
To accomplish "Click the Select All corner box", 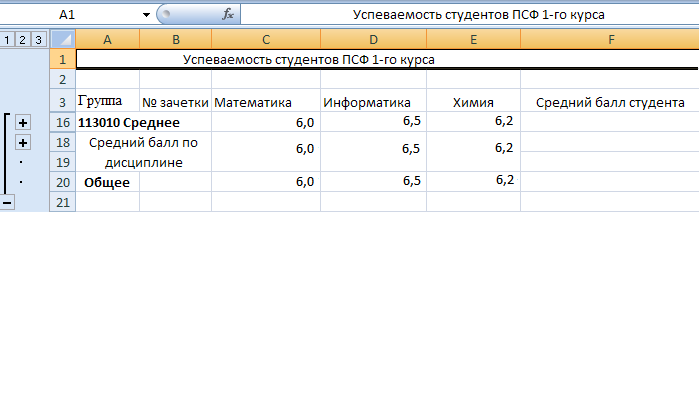I will (x=62, y=39).
